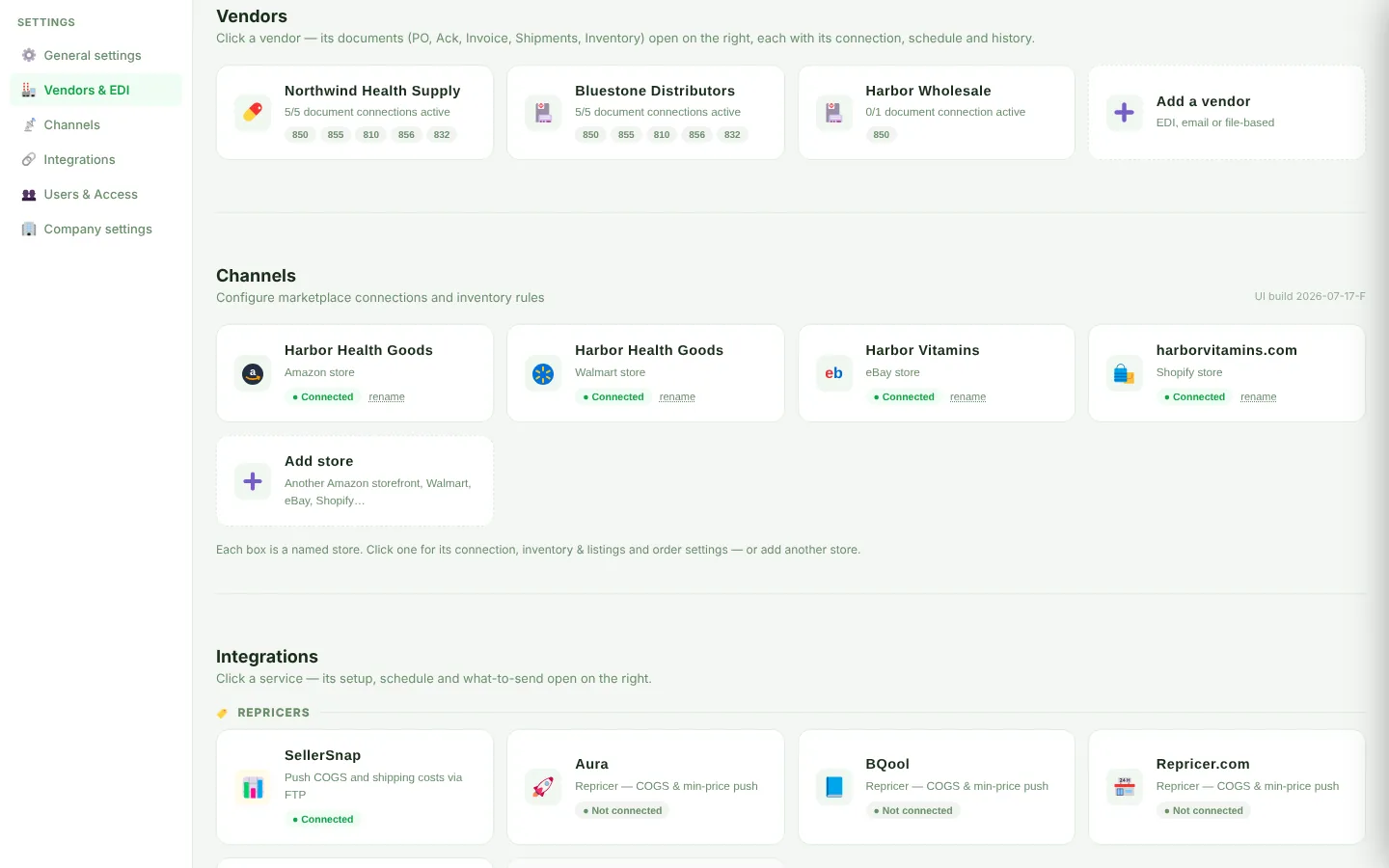Image resolution: width=1389 pixels, height=868 pixels.
Task: Click the SellerSnap chart icon
Action: click(253, 787)
